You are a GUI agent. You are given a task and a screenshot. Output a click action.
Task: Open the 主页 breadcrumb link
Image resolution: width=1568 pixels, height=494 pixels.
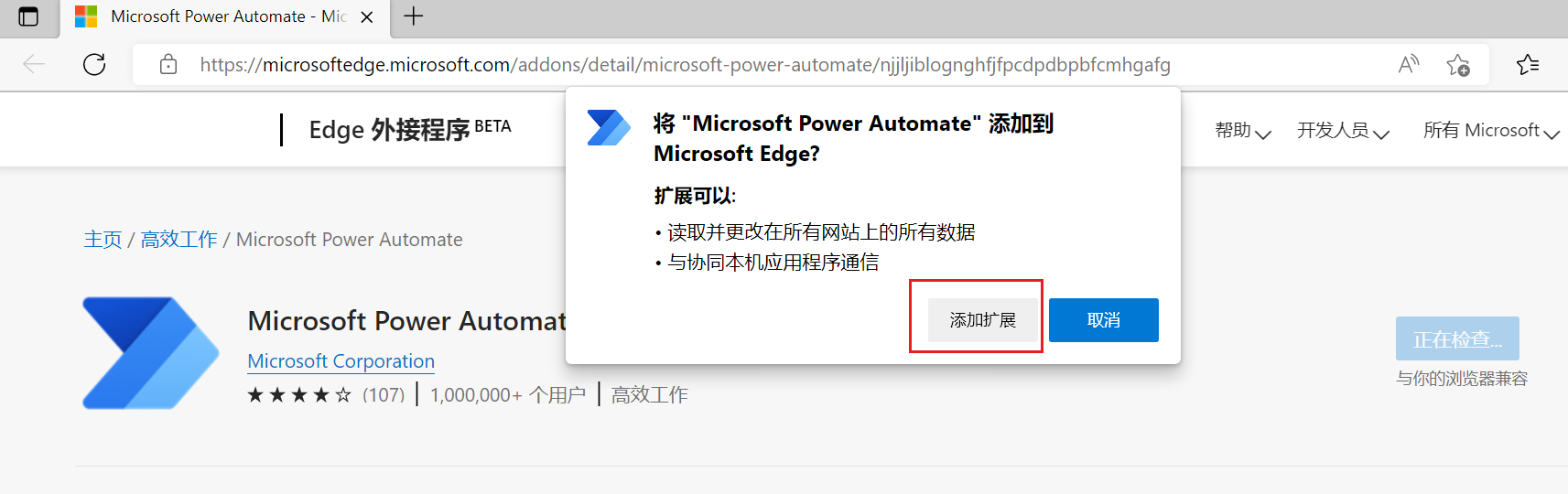click(x=103, y=240)
